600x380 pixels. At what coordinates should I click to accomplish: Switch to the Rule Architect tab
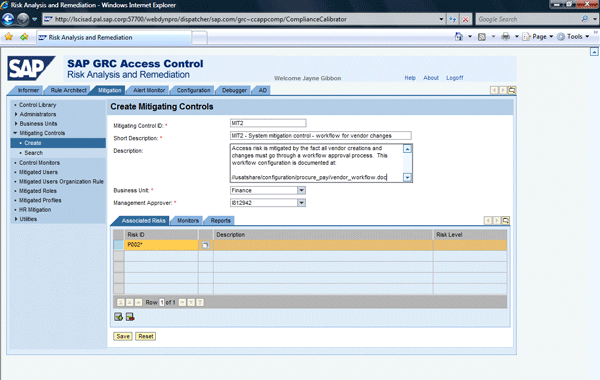tap(68, 90)
